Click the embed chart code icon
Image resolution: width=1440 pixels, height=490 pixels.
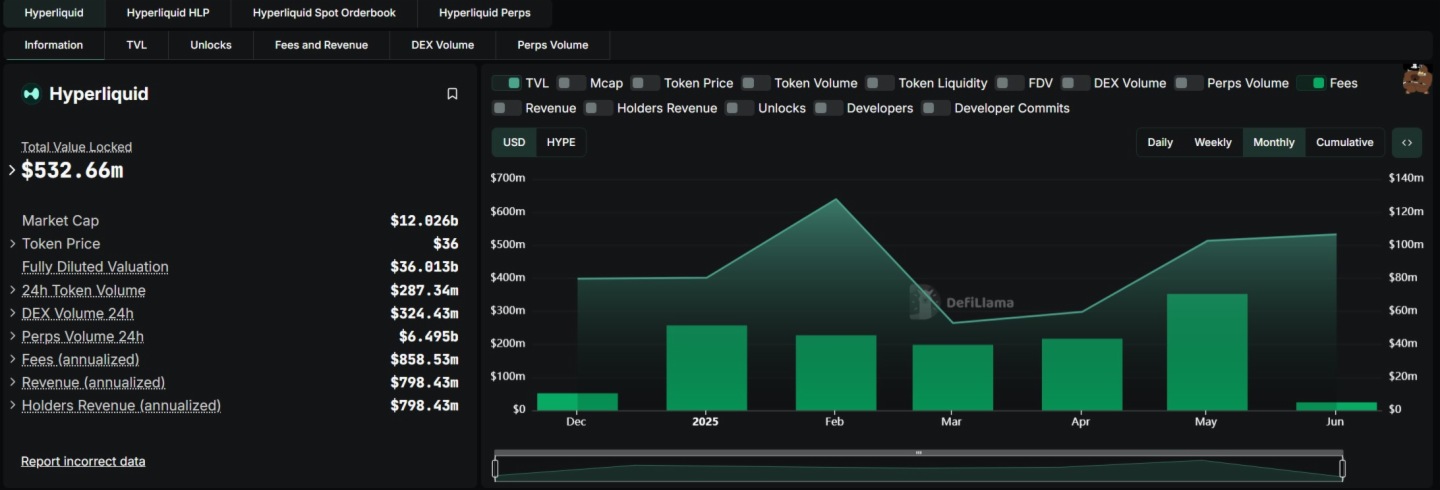pyautogui.click(x=1406, y=142)
